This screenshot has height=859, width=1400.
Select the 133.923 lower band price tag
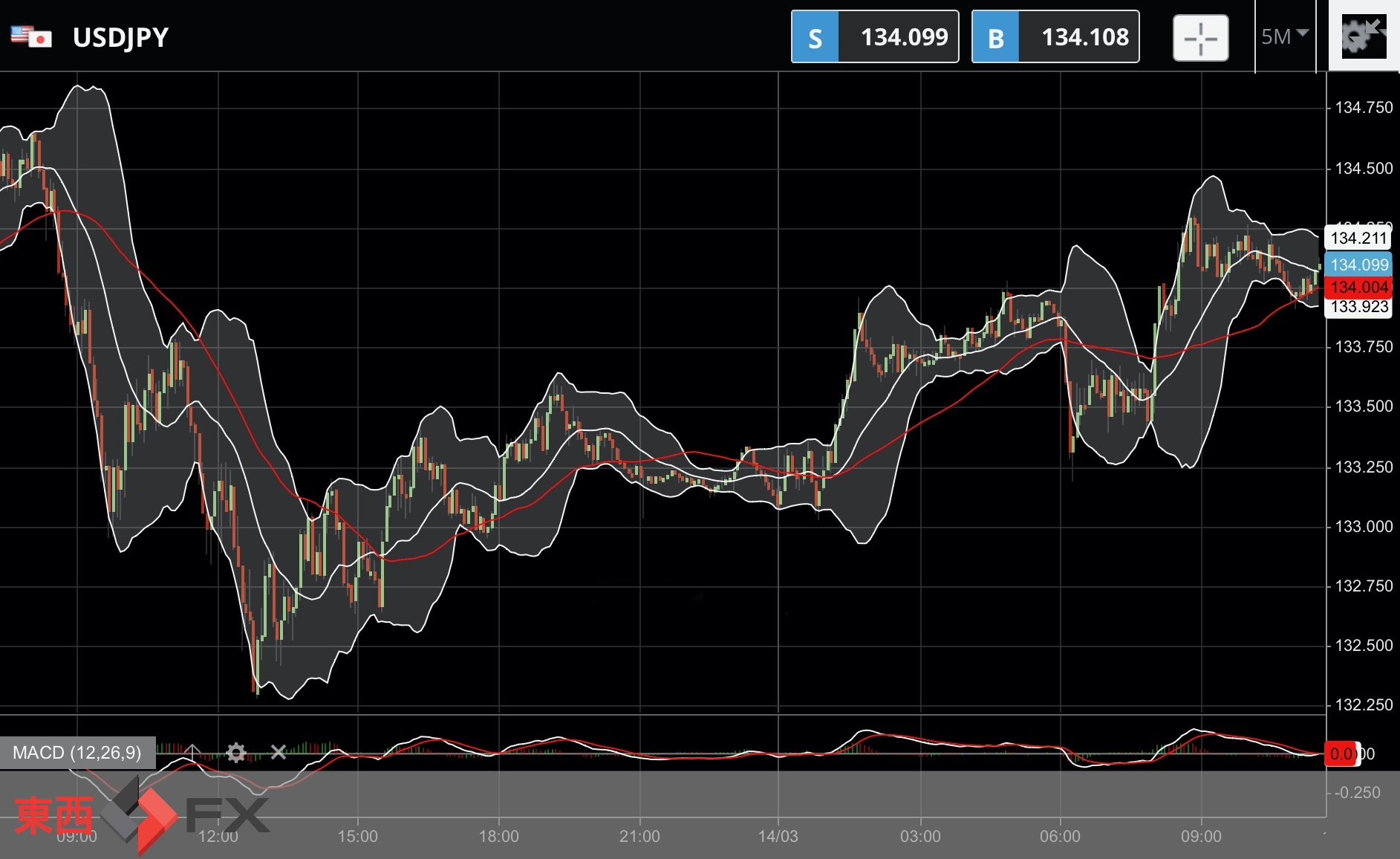point(1358,307)
